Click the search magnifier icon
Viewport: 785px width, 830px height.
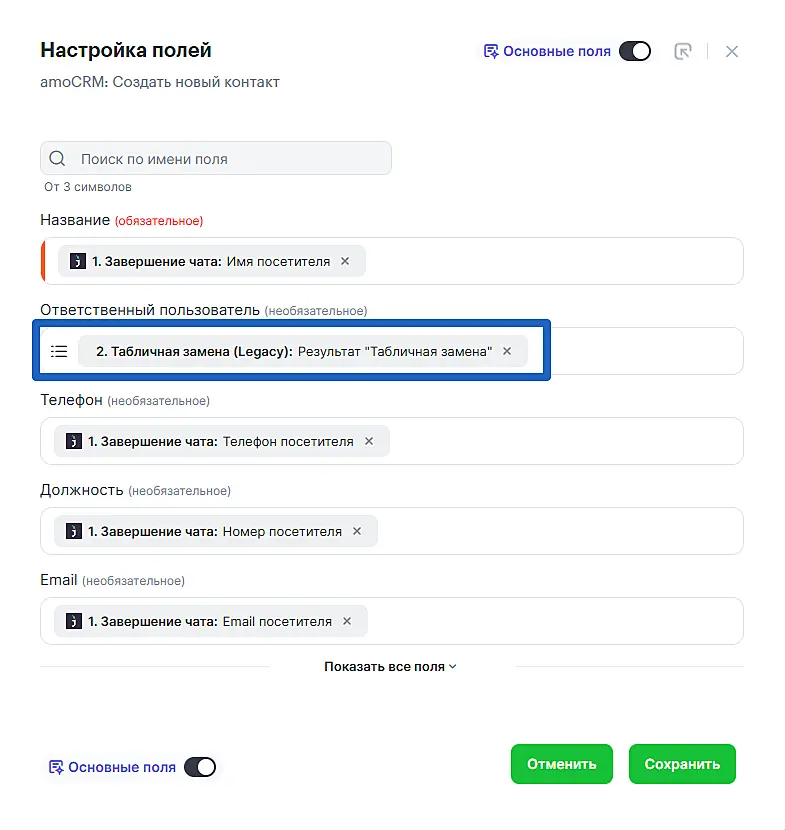[x=57, y=159]
